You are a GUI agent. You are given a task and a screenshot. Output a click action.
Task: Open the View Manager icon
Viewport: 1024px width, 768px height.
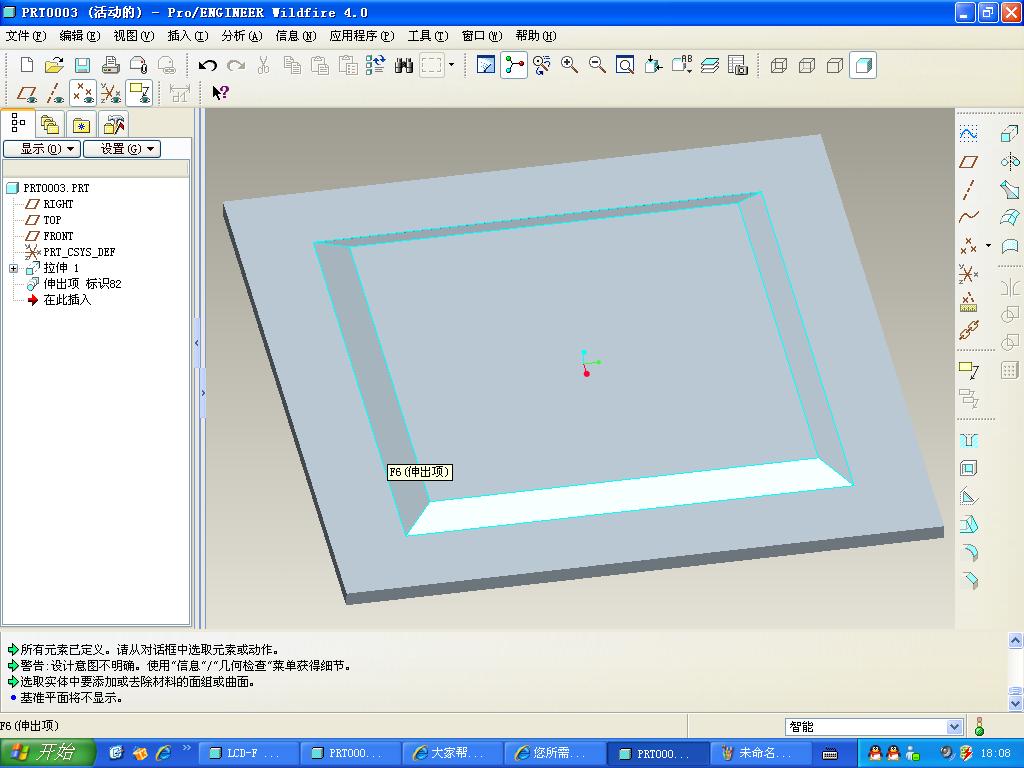pos(738,65)
